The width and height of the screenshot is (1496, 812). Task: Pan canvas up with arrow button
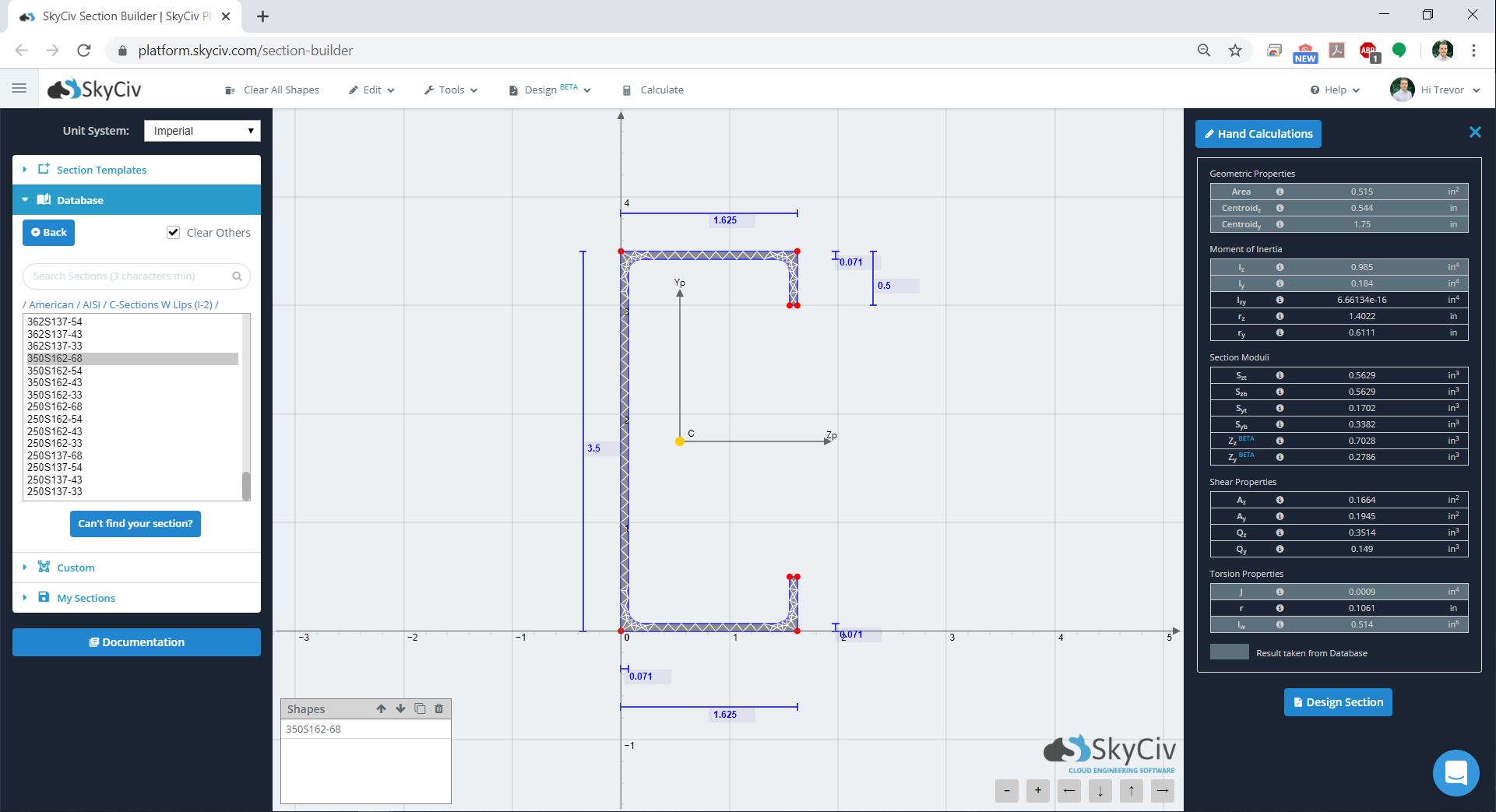click(x=1132, y=791)
